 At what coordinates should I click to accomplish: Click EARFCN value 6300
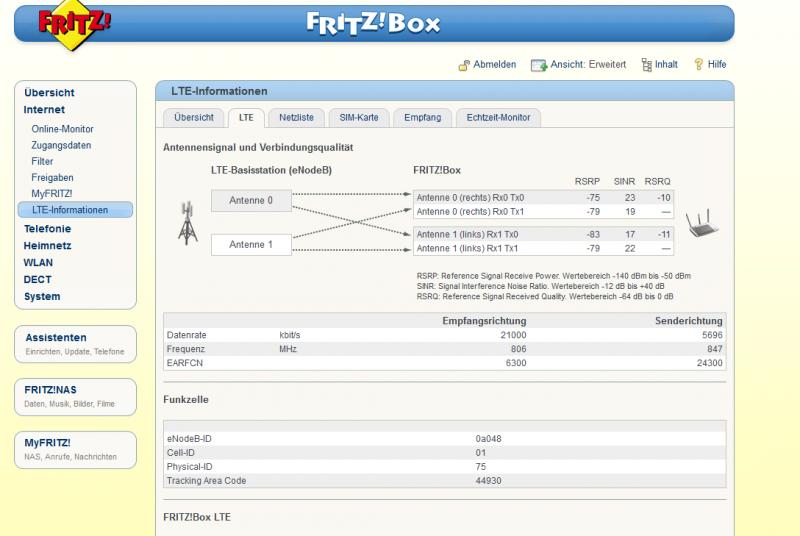pos(515,363)
